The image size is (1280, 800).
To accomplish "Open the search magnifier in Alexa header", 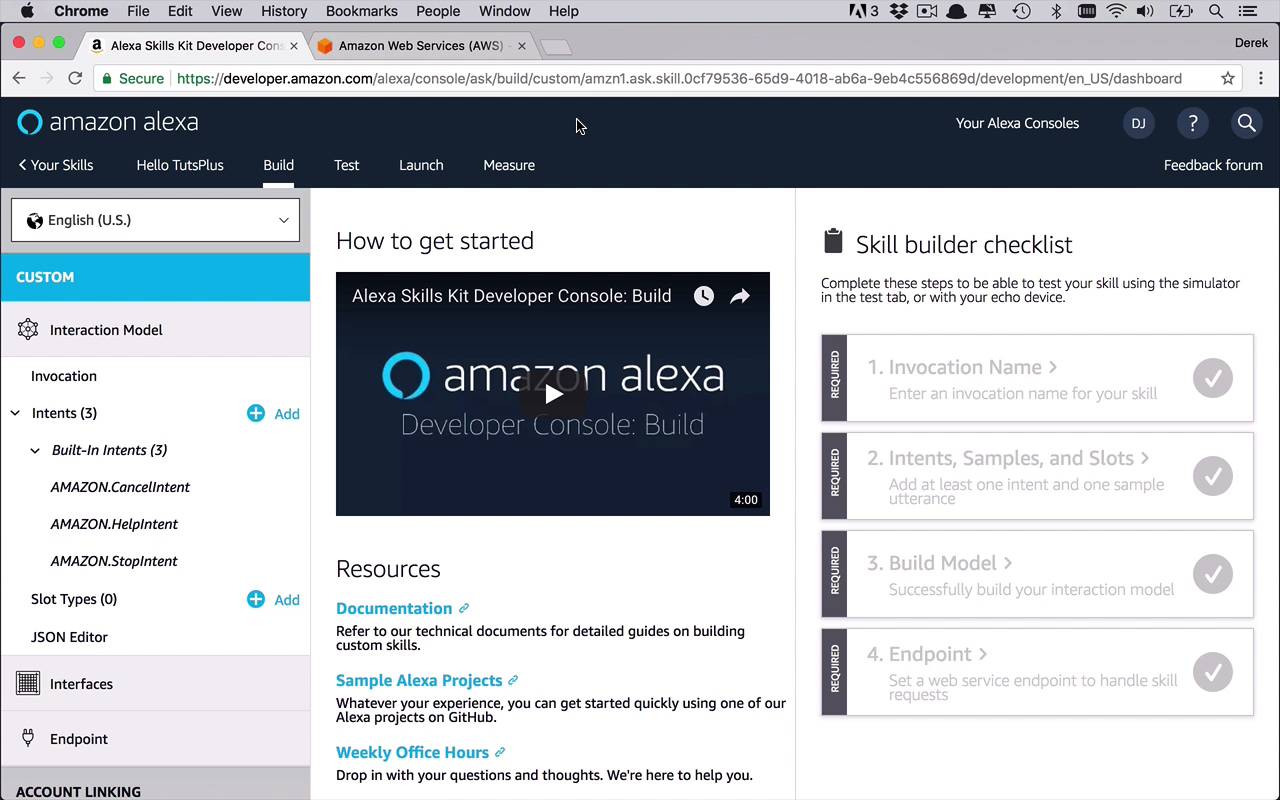I will click(x=1246, y=123).
